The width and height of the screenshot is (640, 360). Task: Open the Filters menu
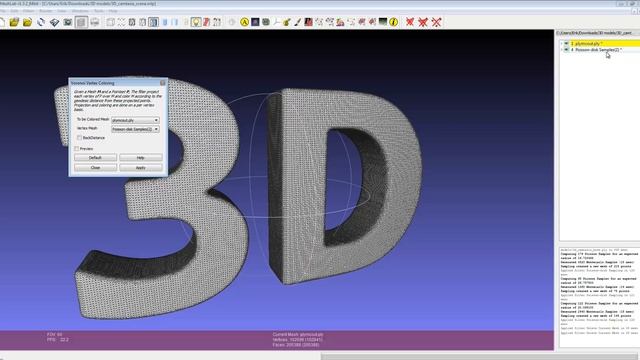29,11
